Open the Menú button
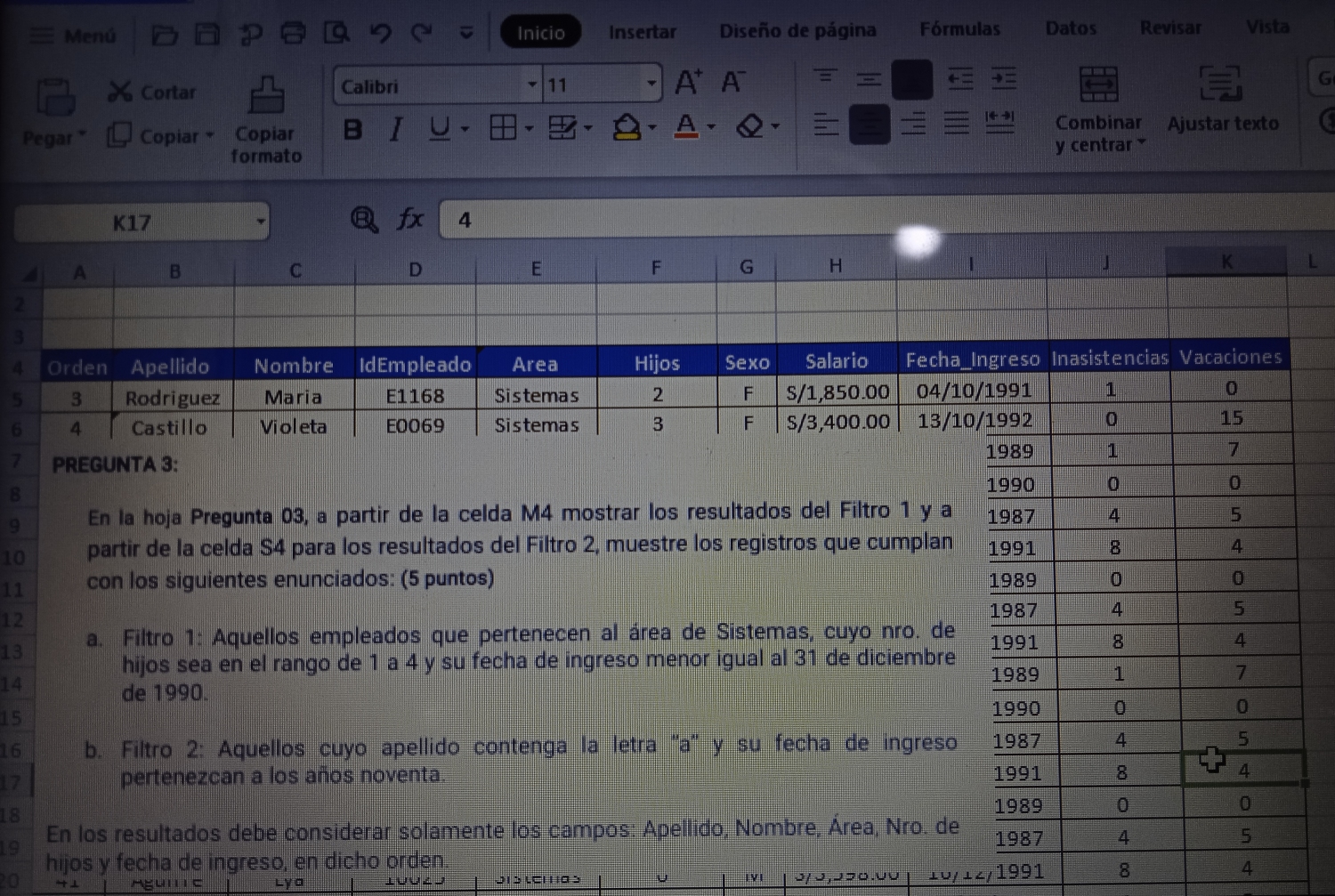 click(x=73, y=36)
